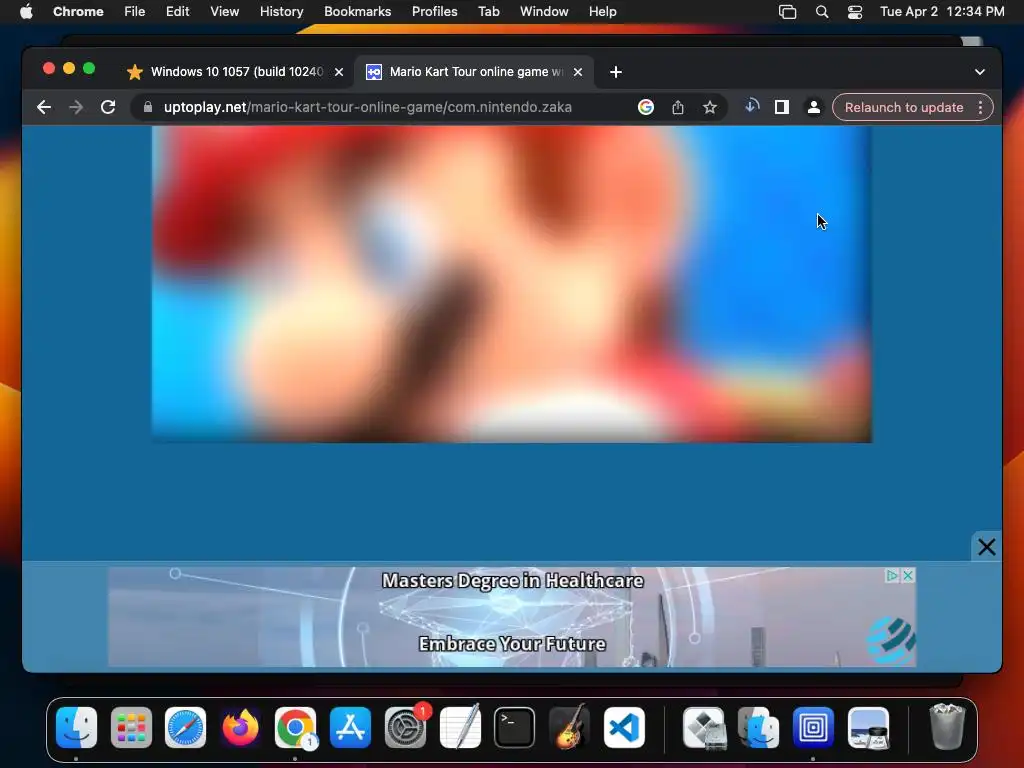Open Control Center in menu bar
The width and height of the screenshot is (1024, 768).
pos(855,12)
